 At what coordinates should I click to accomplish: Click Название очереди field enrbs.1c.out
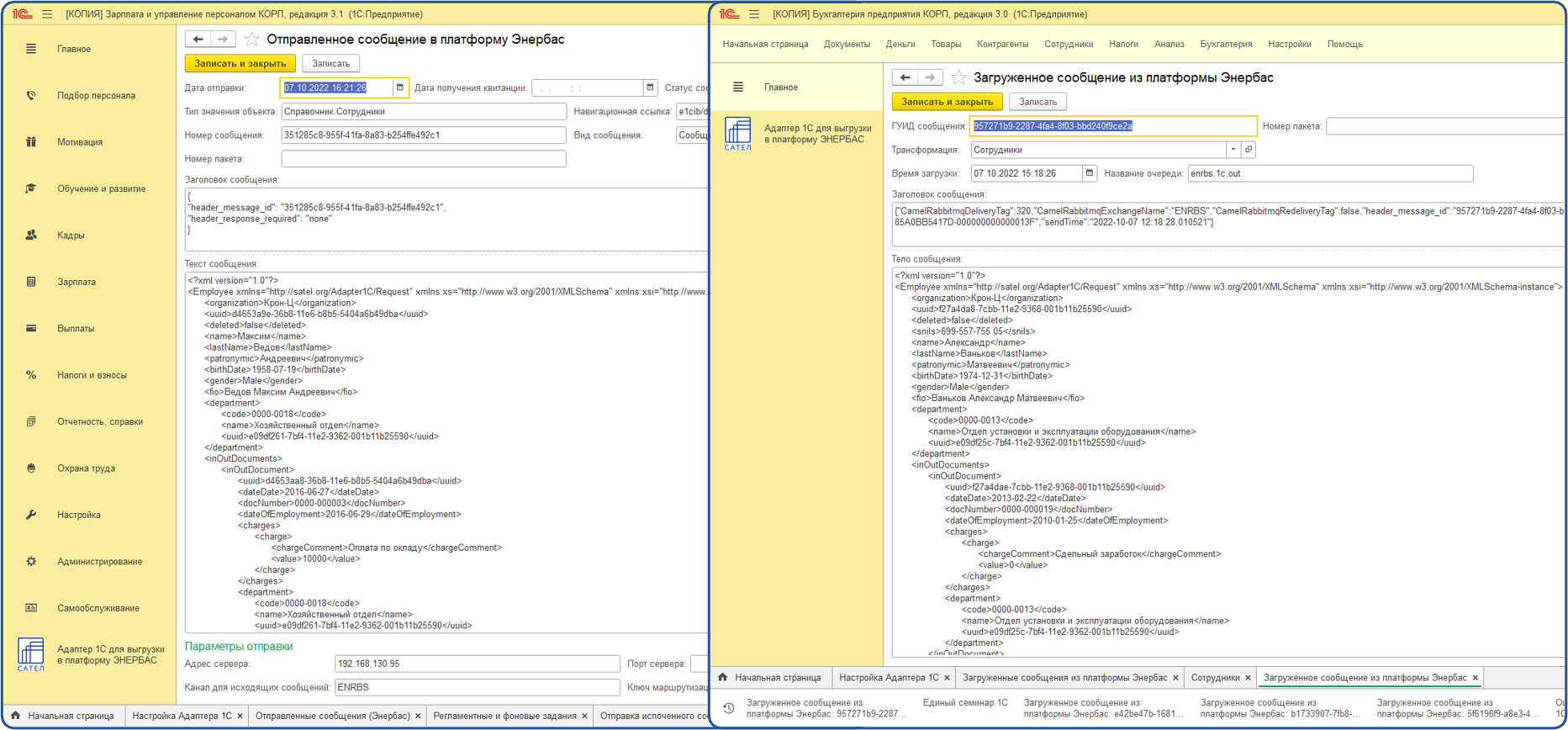pyautogui.click(x=1330, y=173)
